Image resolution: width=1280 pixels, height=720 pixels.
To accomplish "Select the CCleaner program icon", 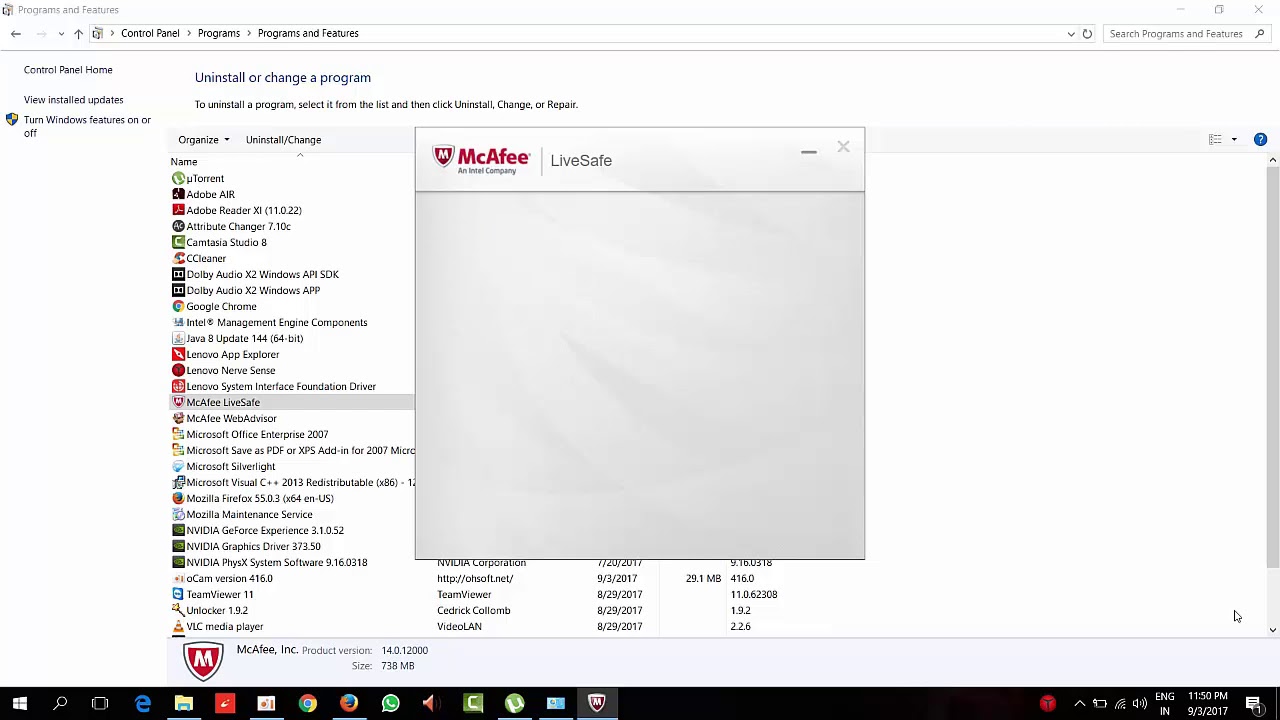I will tap(178, 258).
